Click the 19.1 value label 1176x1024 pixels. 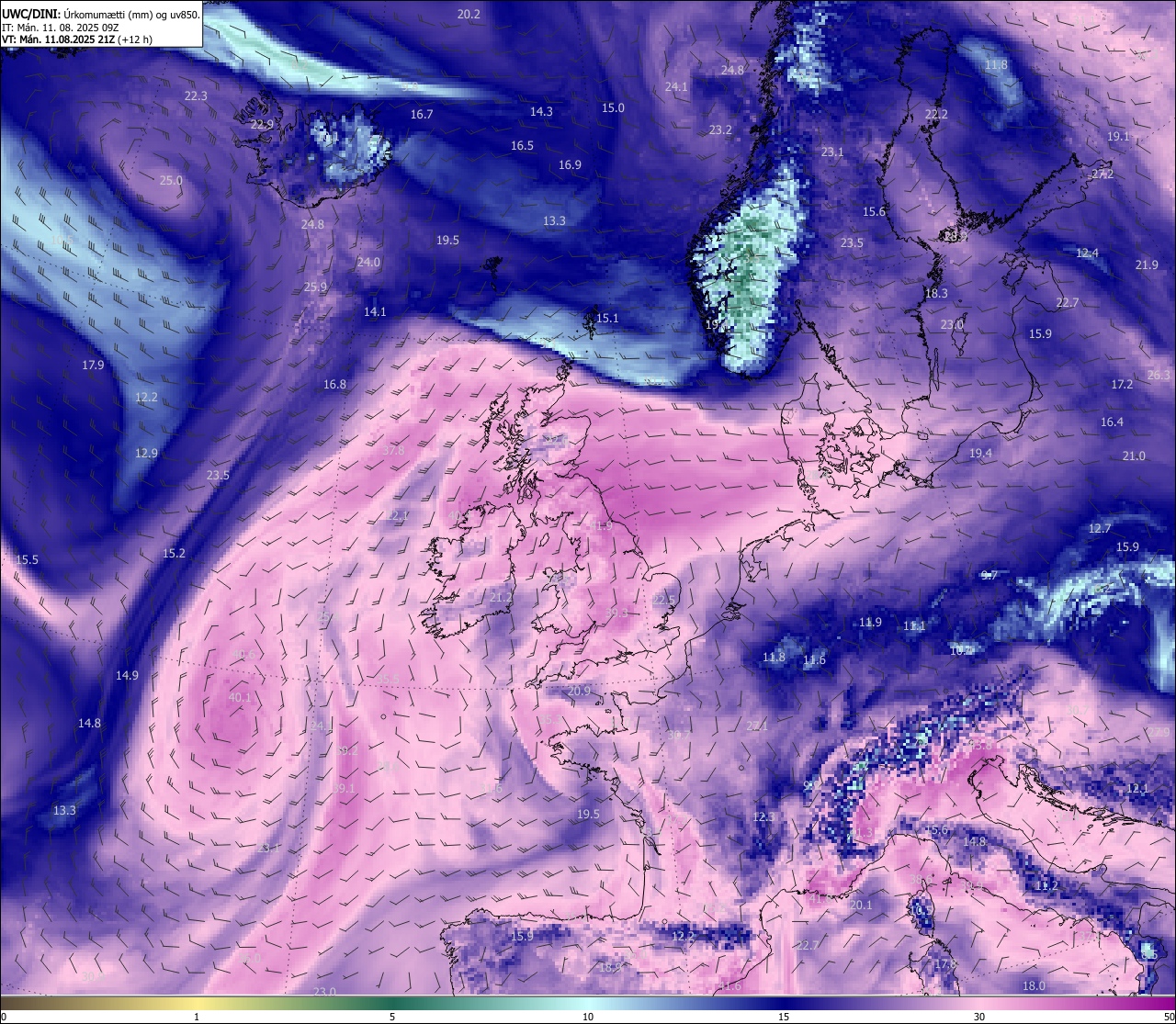click(x=1118, y=137)
